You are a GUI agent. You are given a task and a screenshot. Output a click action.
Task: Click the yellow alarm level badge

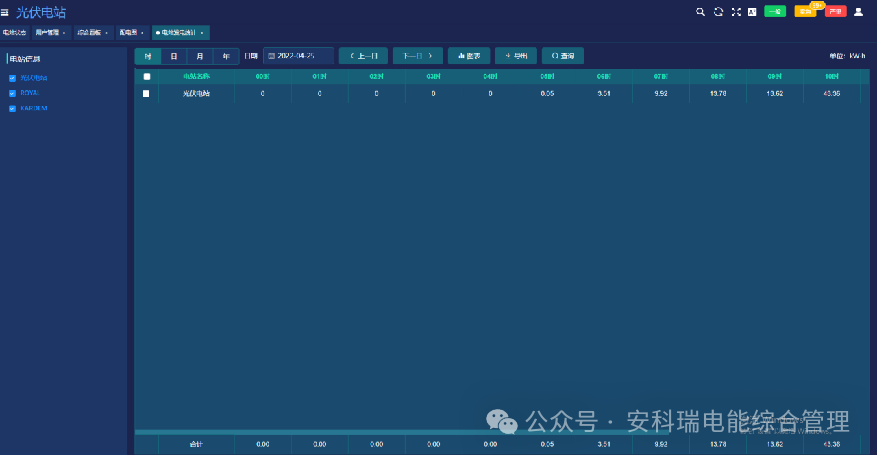point(805,12)
